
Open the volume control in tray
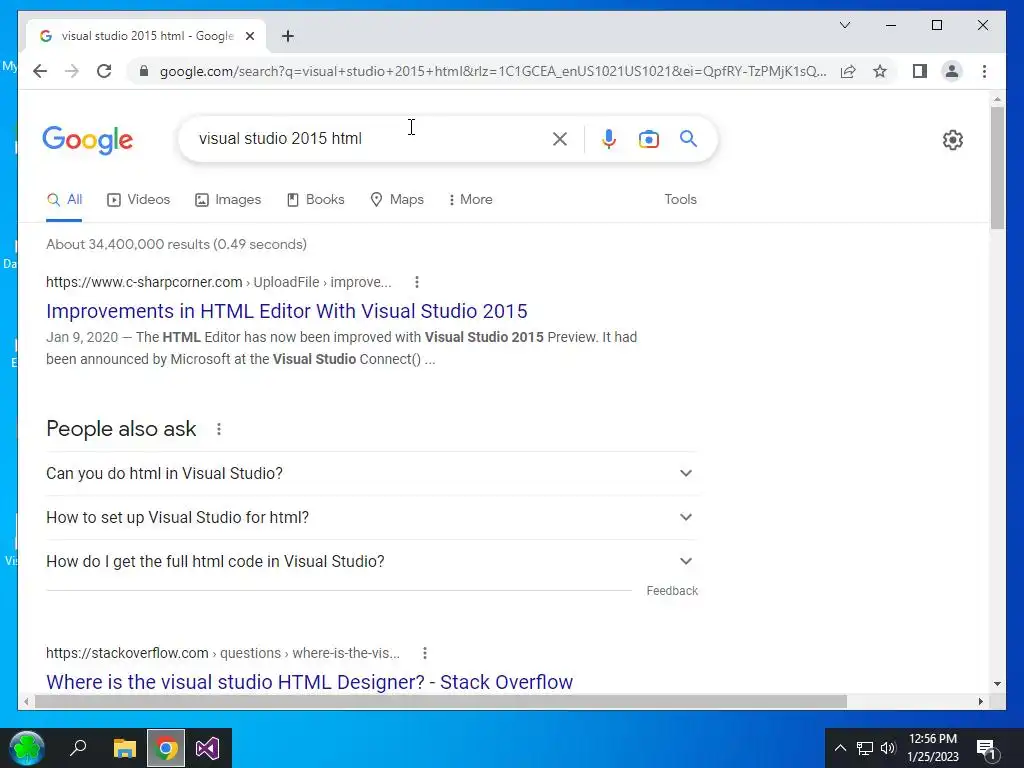[888, 748]
